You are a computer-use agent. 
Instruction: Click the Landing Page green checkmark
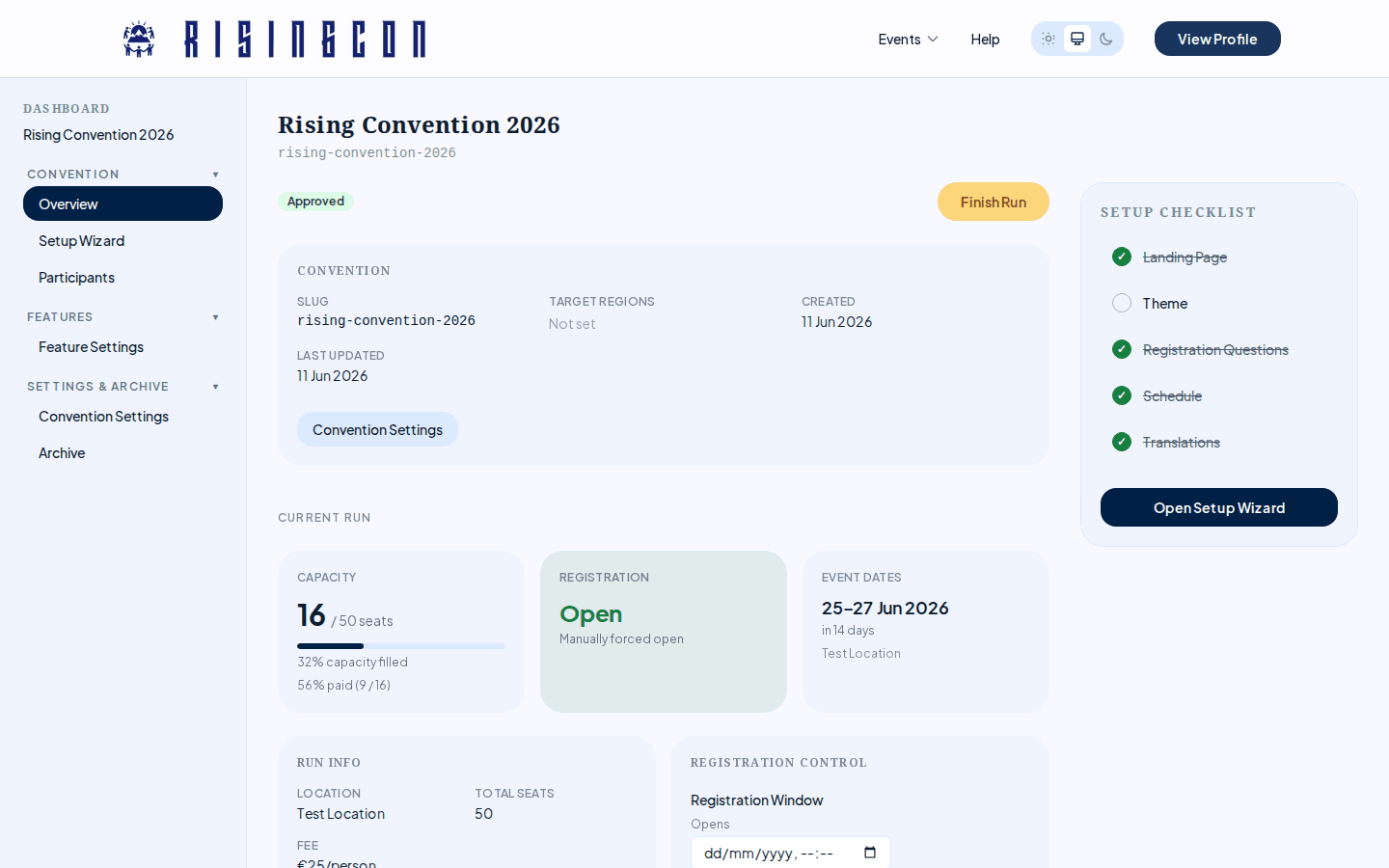pyautogui.click(x=1122, y=257)
